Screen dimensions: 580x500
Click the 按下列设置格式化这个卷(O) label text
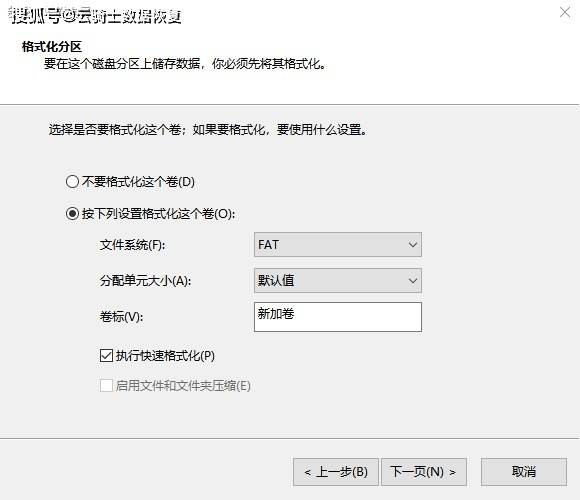158,213
